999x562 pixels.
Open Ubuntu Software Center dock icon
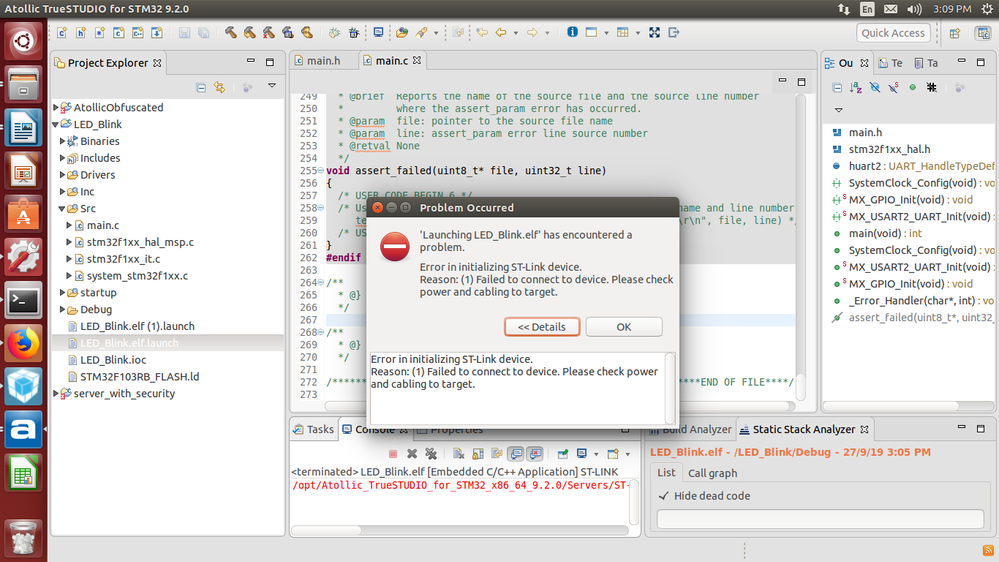[23, 213]
